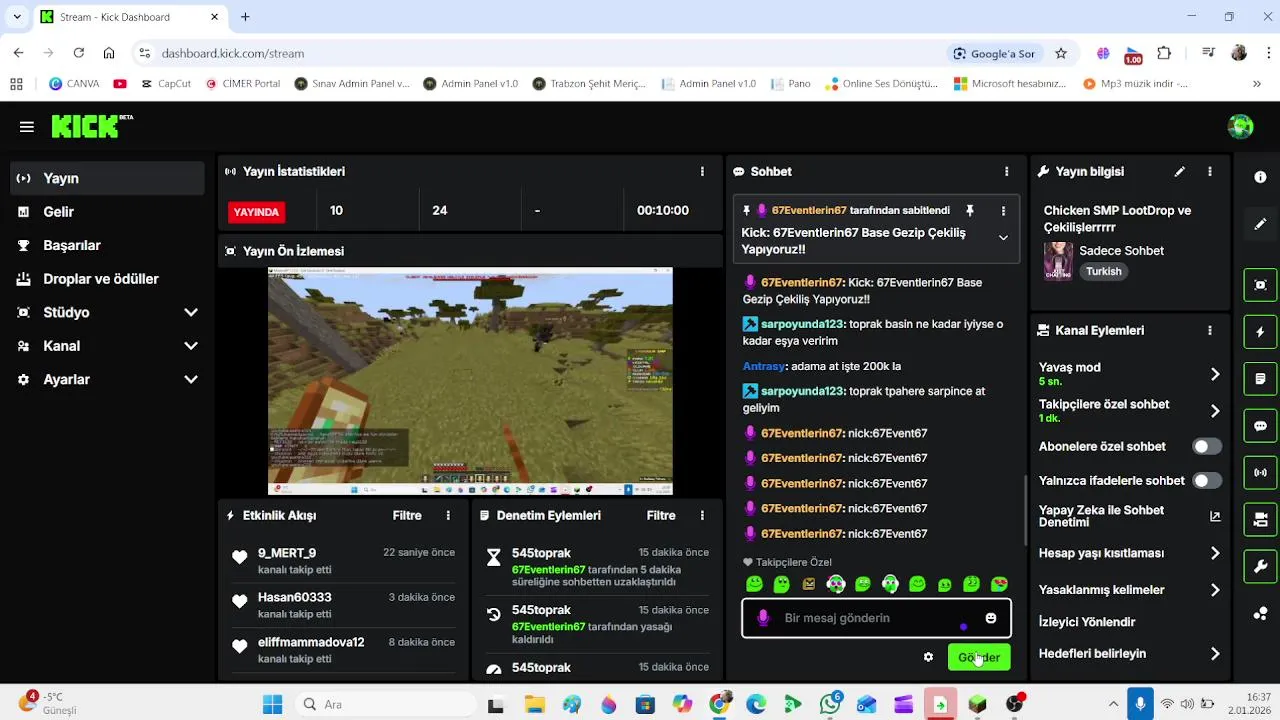This screenshot has width=1280, height=720.
Task: Click 9_MERT_9 in activity feed
Action: tap(287, 553)
